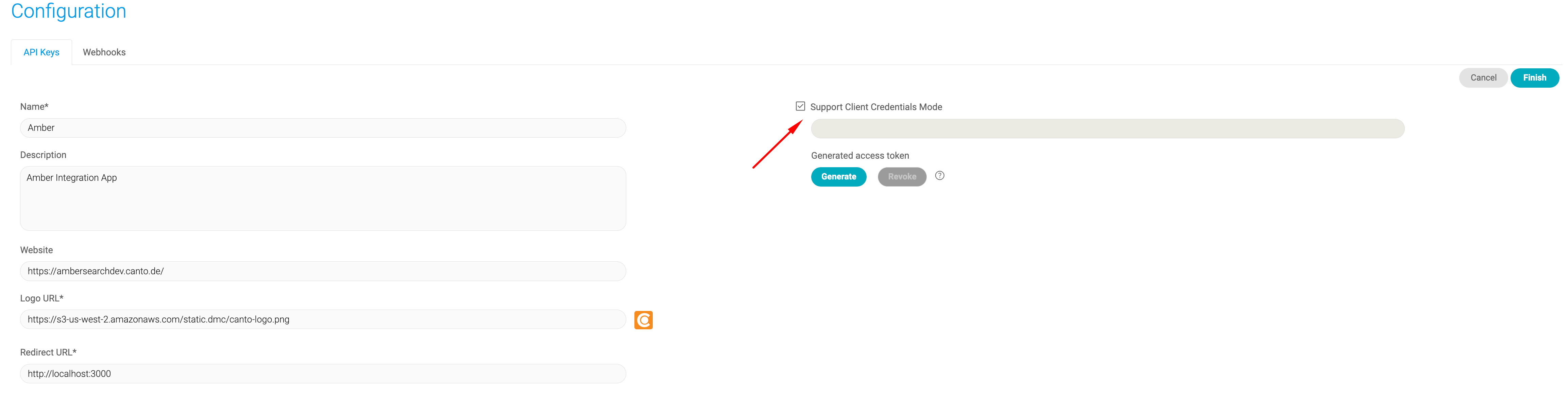This screenshot has width=1568, height=418.
Task: Toggle Support Client Credentials Mode checkbox
Action: [800, 106]
